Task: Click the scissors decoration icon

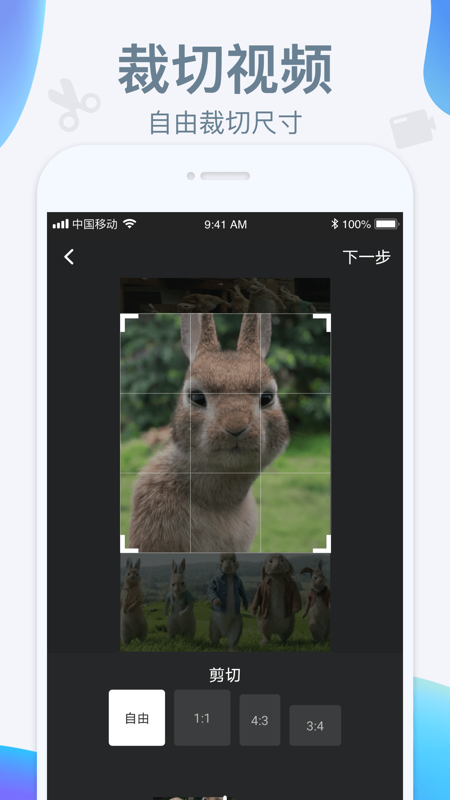Action: pyautogui.click(x=72, y=105)
